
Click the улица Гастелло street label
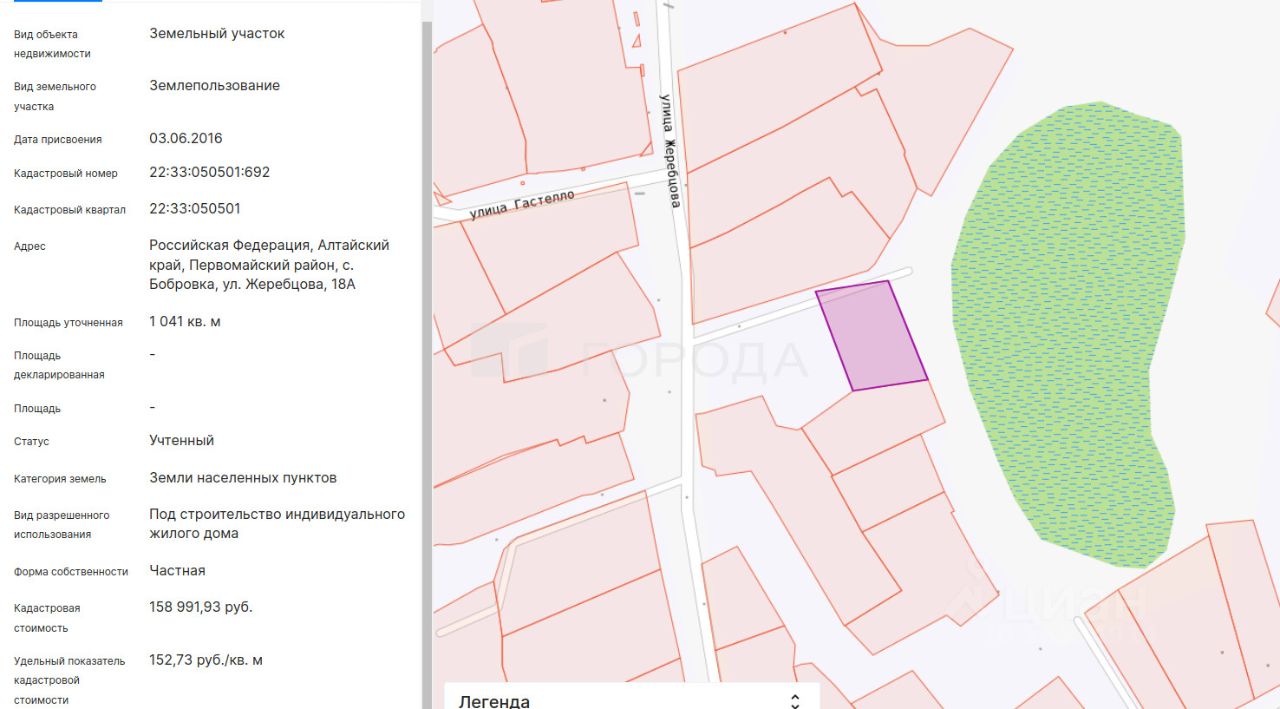click(x=522, y=206)
